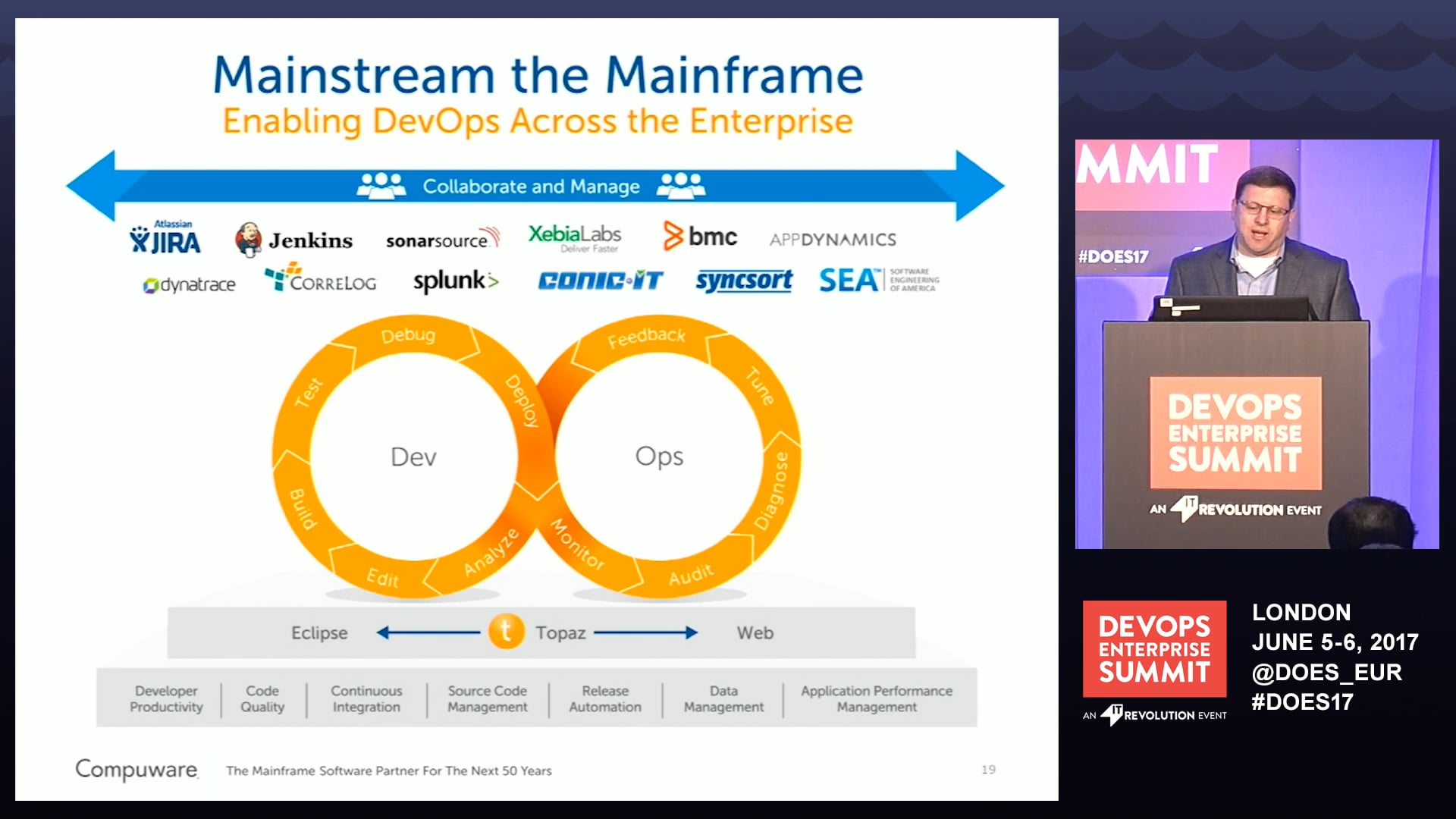The width and height of the screenshot is (1456, 819).
Task: Click the Web label
Action: (755, 632)
